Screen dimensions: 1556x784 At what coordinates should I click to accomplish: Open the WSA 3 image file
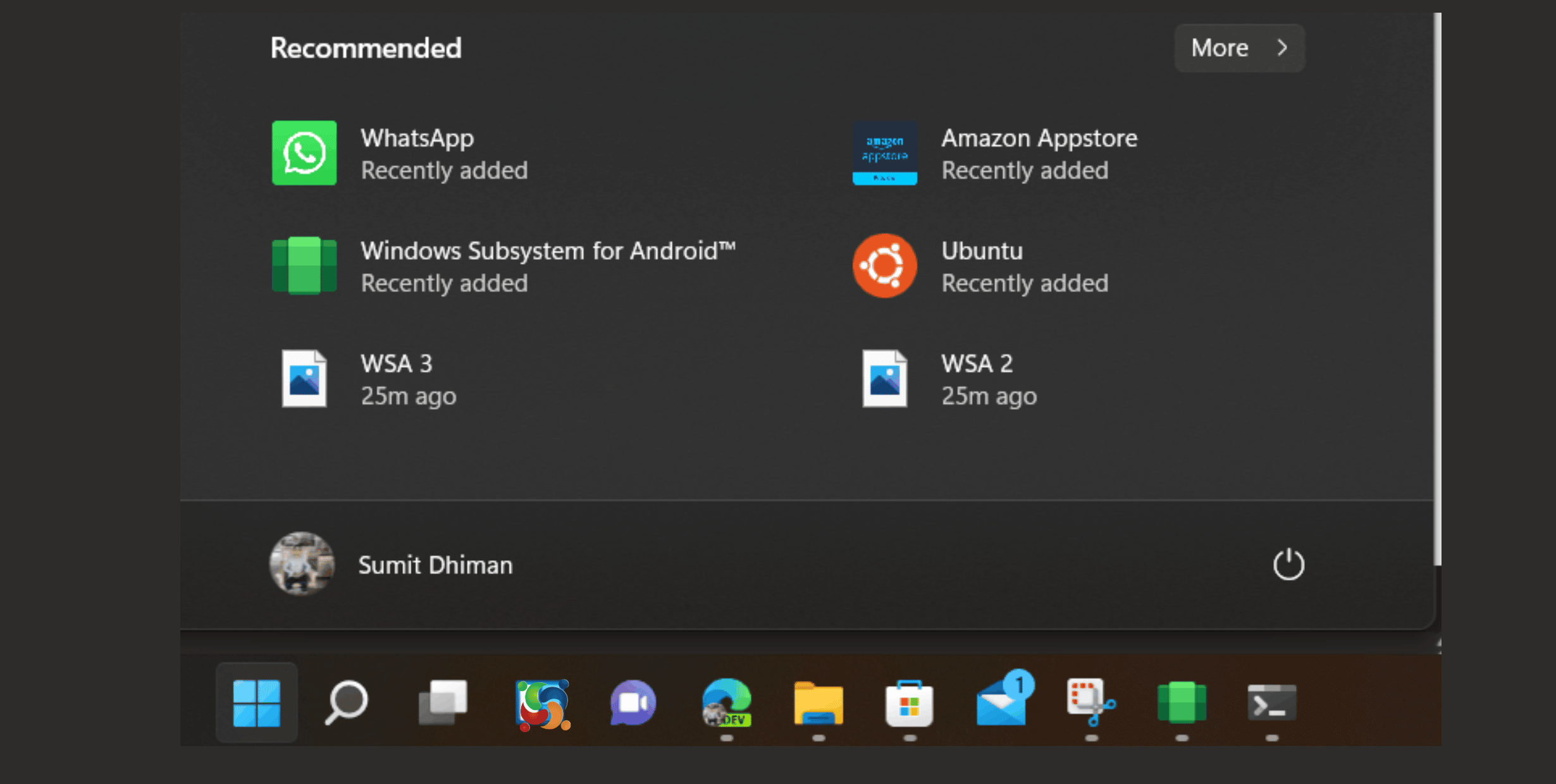point(369,379)
